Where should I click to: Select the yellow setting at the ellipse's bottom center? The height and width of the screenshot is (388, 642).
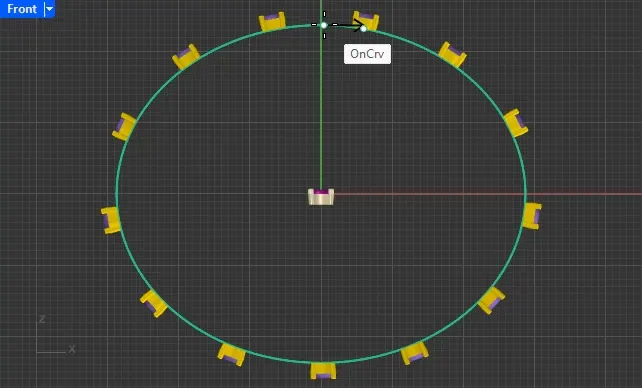(323, 371)
